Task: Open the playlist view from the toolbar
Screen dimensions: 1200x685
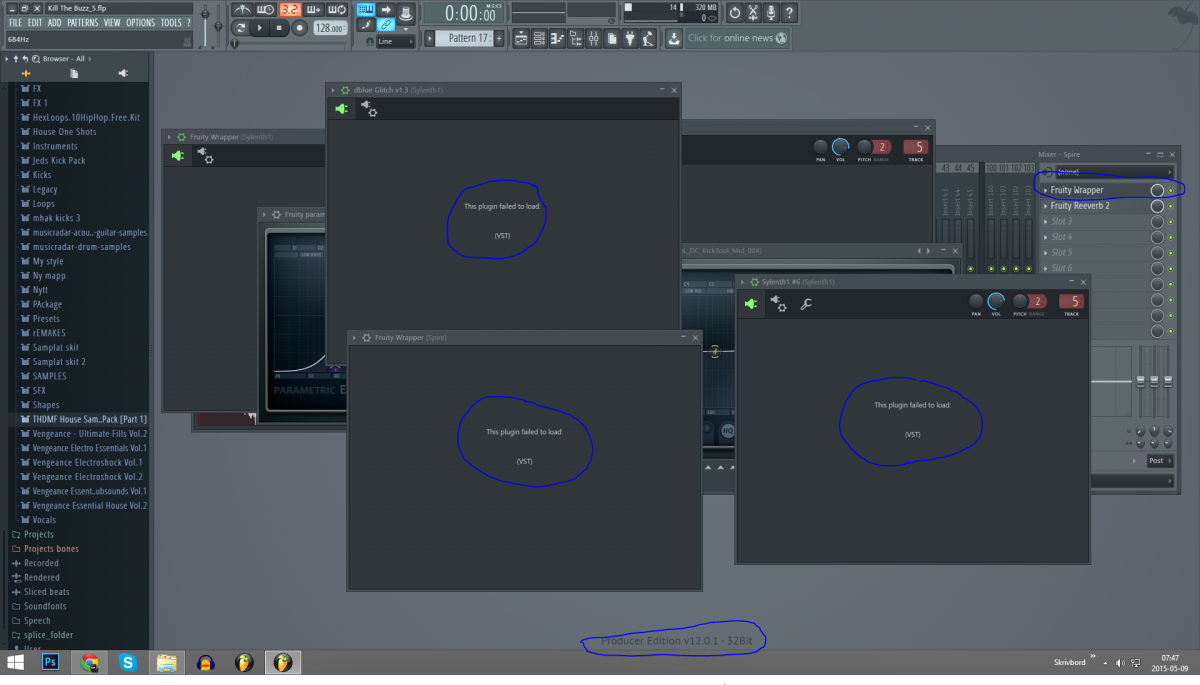Action: point(521,39)
